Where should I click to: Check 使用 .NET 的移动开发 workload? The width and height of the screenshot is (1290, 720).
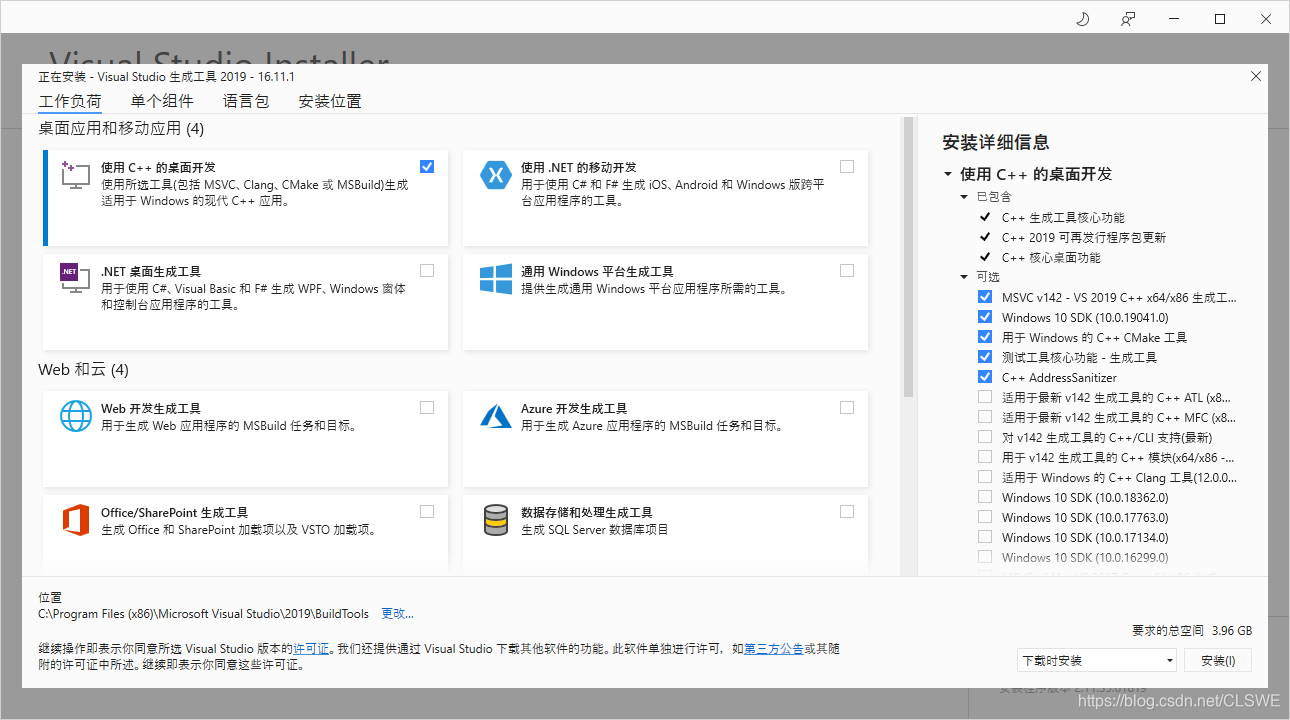(x=847, y=166)
